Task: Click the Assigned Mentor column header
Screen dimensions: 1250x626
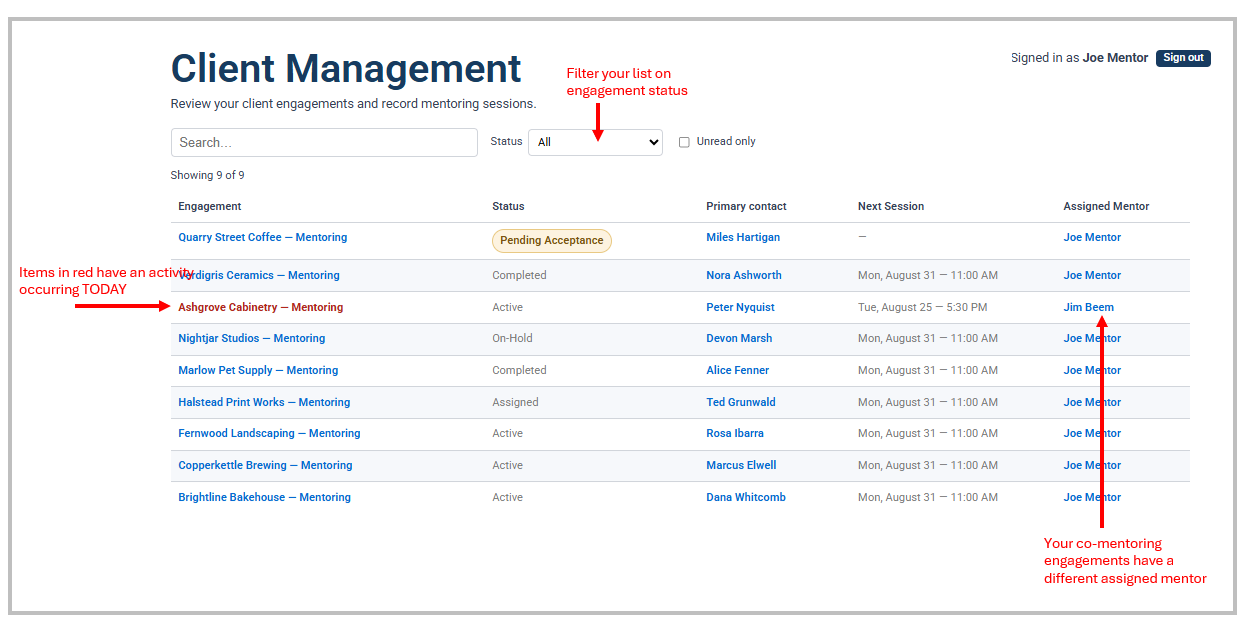Action: pyautogui.click(x=1106, y=207)
